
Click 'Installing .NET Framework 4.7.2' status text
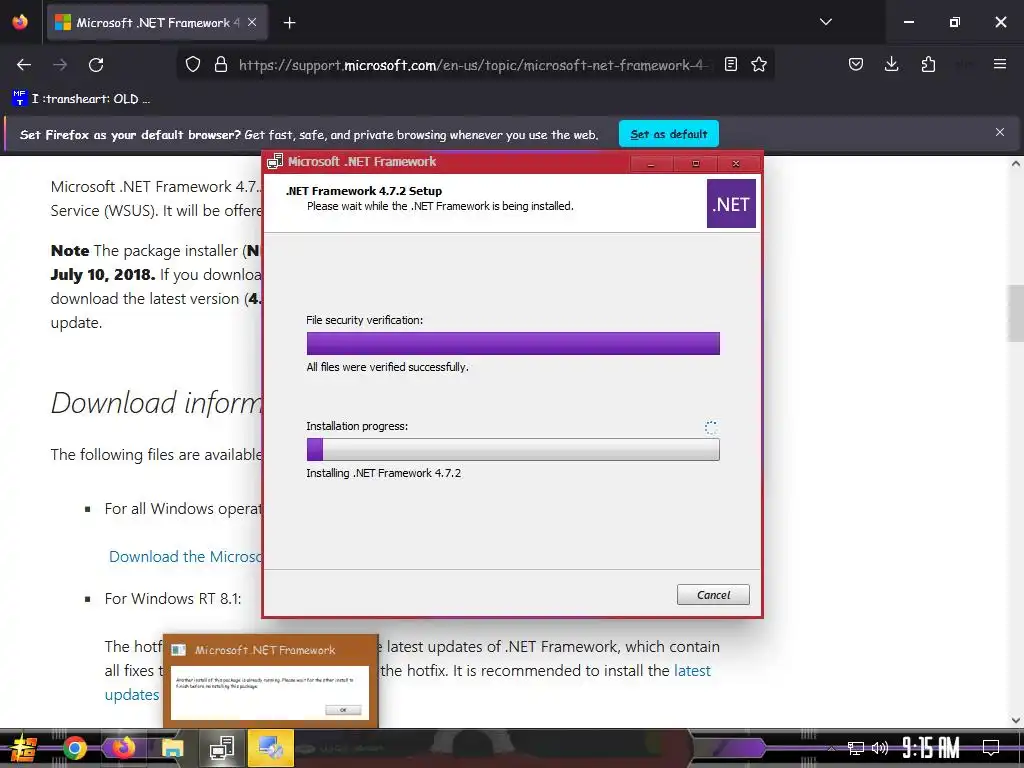pyautogui.click(x=384, y=473)
